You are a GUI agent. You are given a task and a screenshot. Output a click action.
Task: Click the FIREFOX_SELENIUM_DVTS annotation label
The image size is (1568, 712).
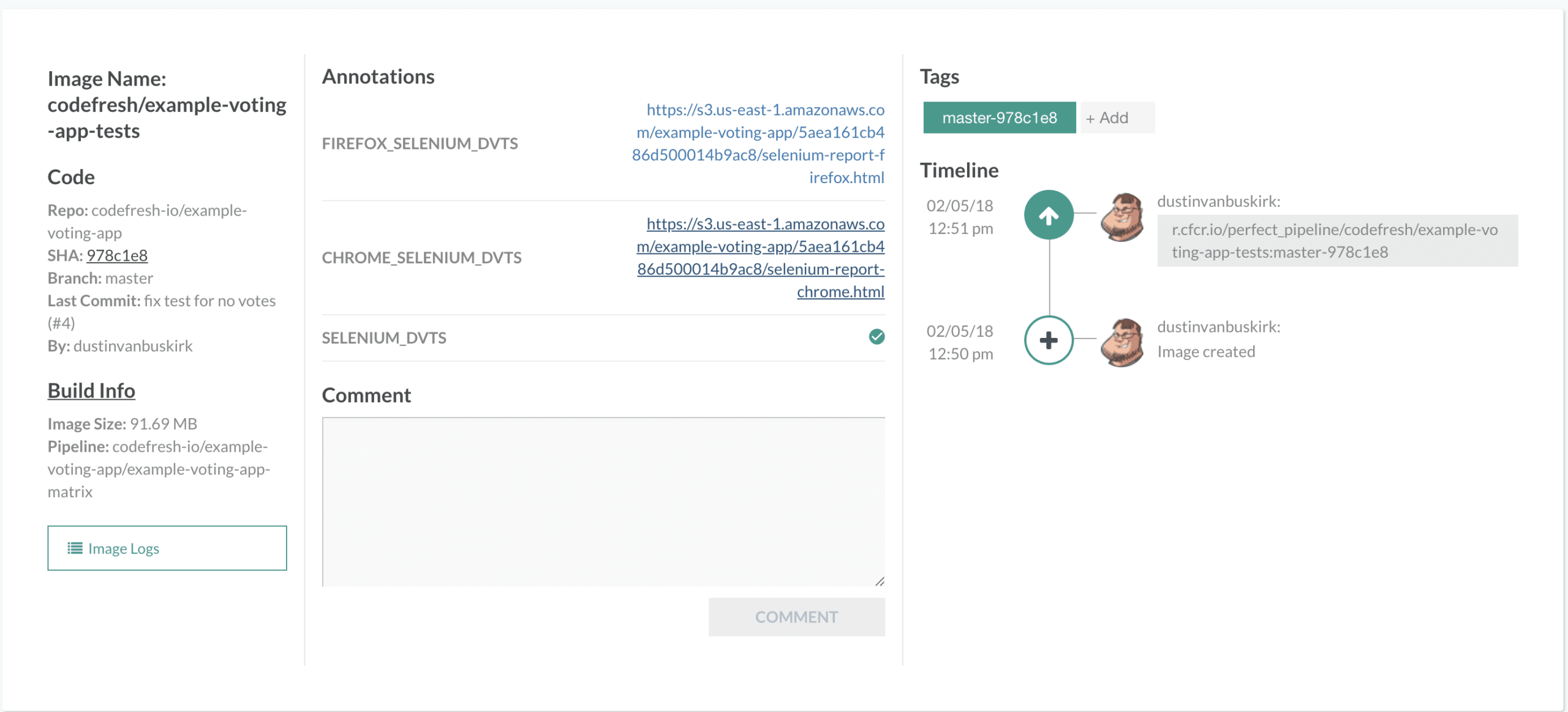(420, 144)
